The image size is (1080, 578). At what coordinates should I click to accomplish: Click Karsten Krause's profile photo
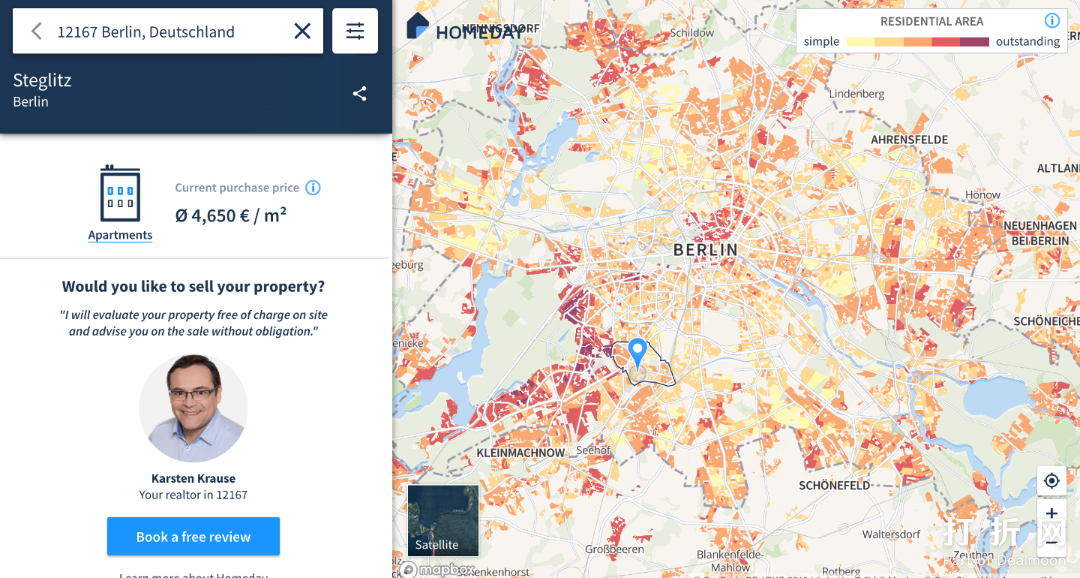pyautogui.click(x=193, y=408)
